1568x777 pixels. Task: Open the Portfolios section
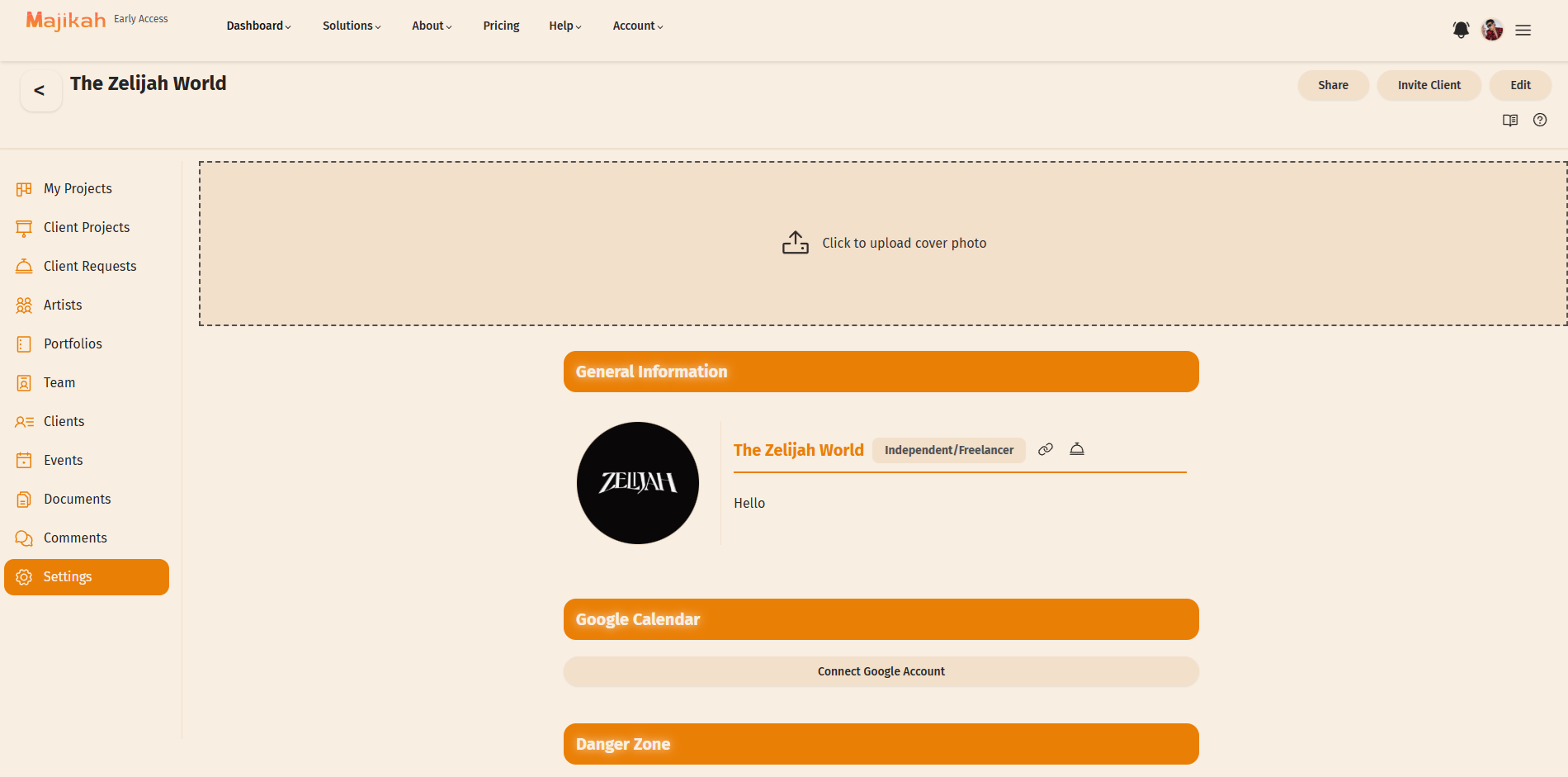coord(87,344)
